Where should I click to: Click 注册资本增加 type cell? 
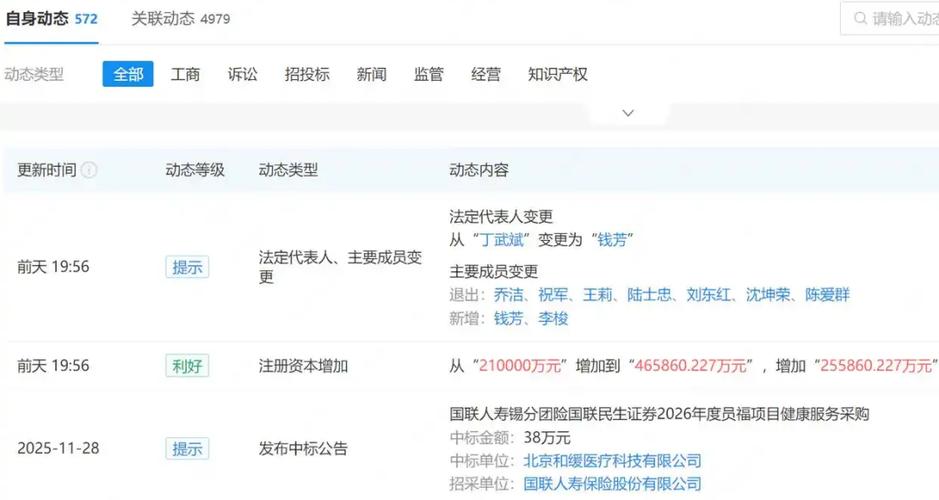(303, 366)
